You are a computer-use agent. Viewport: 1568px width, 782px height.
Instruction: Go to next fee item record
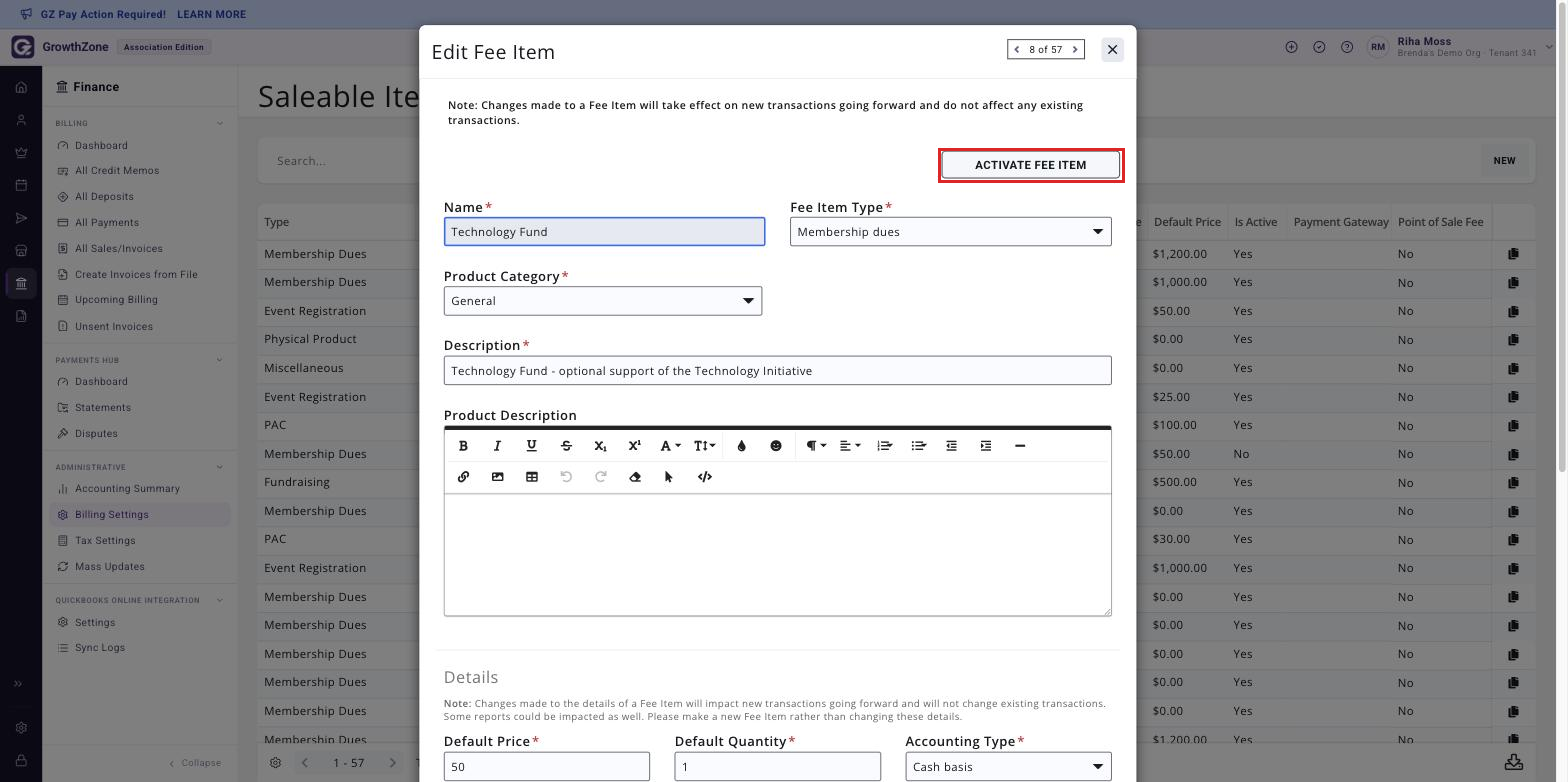pyautogui.click(x=1075, y=49)
